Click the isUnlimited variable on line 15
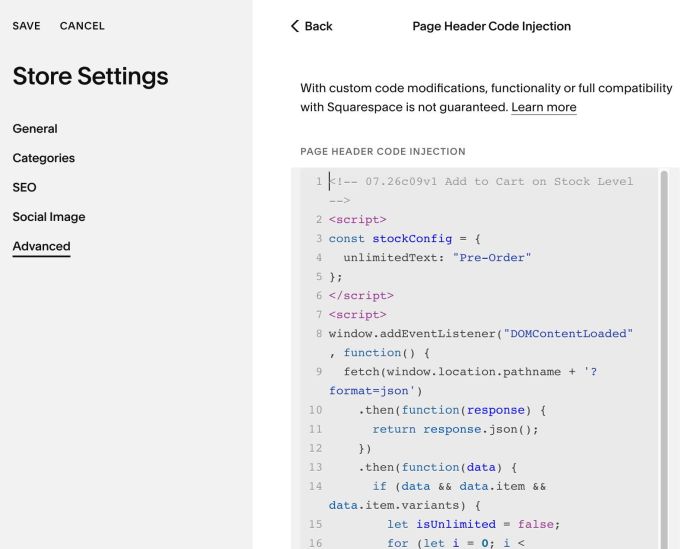 456,524
